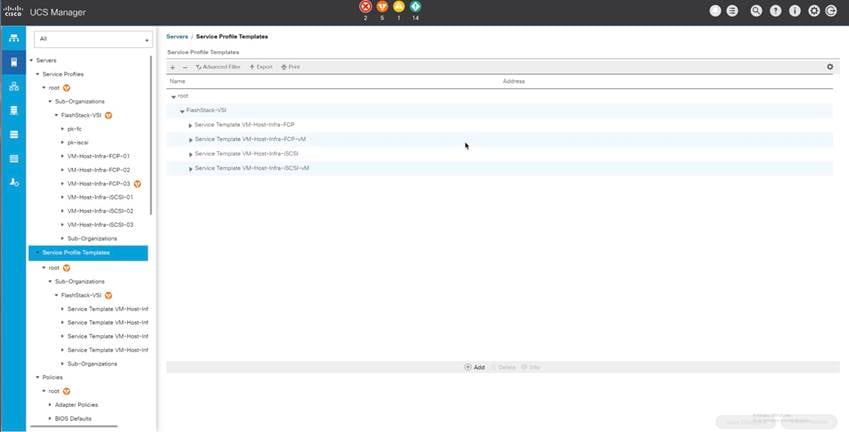Select BIOS Defaults in tree
The height and width of the screenshot is (432, 849).
pos(73,418)
